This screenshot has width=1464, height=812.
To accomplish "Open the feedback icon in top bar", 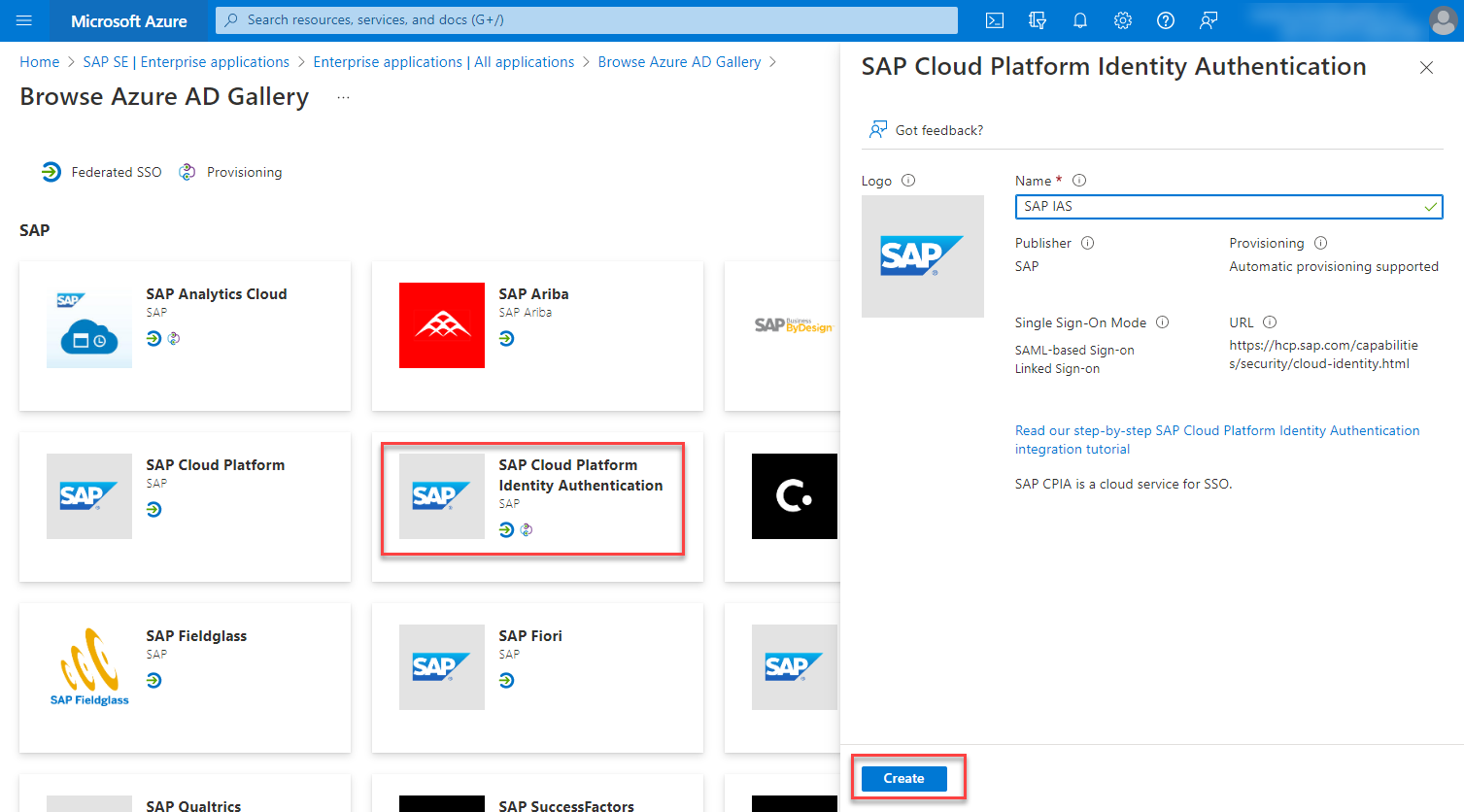I will click(x=1209, y=20).
